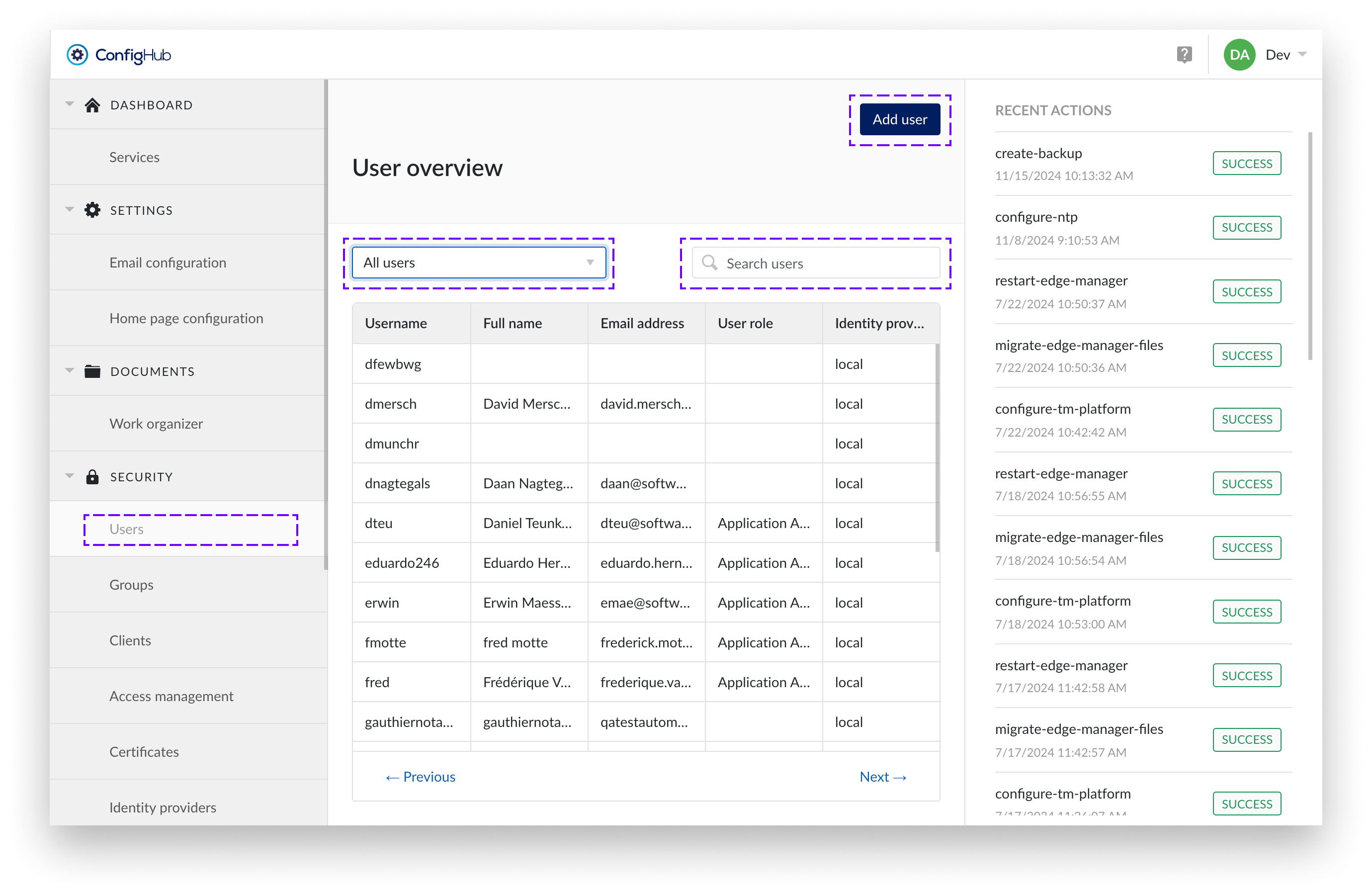Click the Add user button
1372x895 pixels.
(x=899, y=119)
